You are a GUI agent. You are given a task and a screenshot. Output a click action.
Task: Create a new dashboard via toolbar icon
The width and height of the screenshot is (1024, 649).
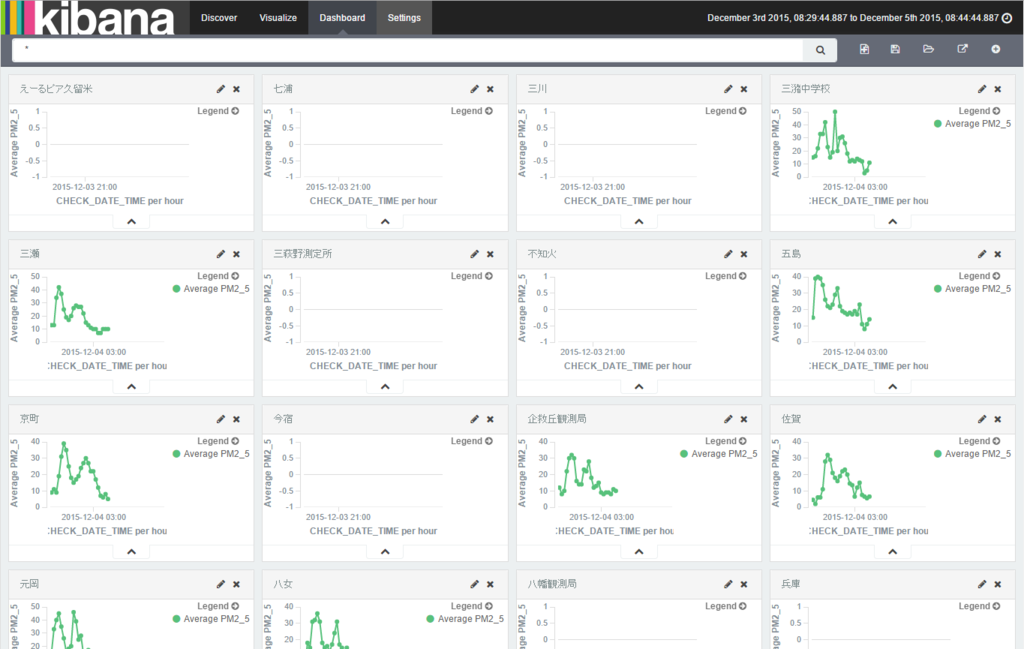864,49
